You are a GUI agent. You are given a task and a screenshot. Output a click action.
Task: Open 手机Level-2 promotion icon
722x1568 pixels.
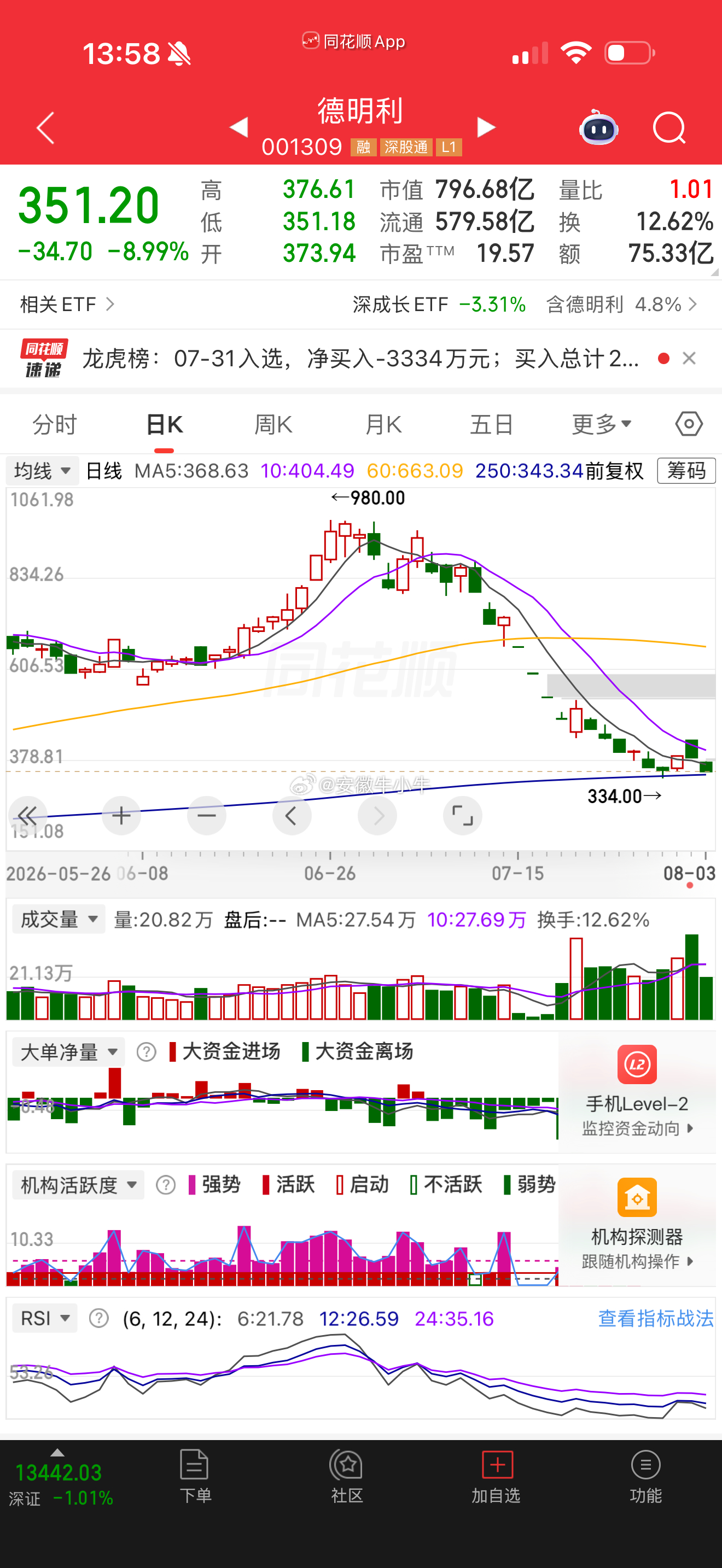637,1064
